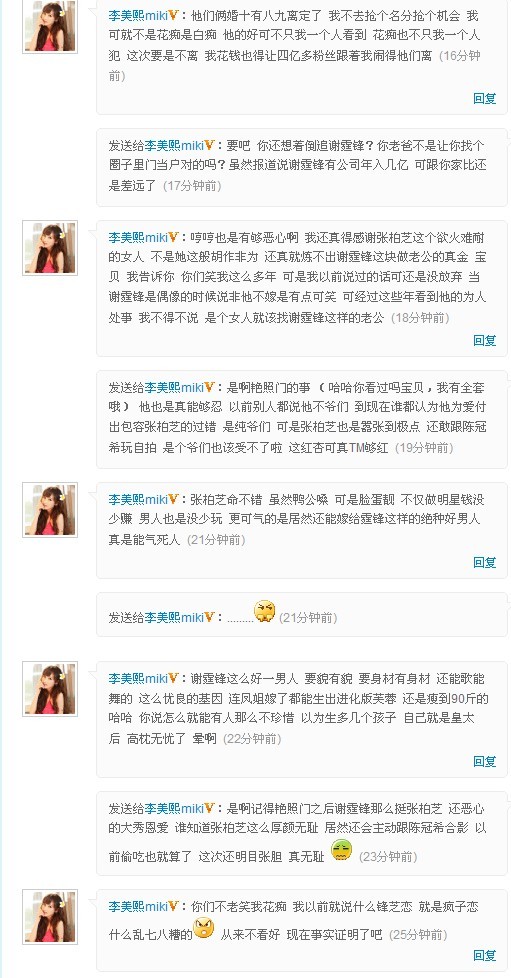
Task: Click the V verified badge in the 16分钟前 comment
Action: 174,14
